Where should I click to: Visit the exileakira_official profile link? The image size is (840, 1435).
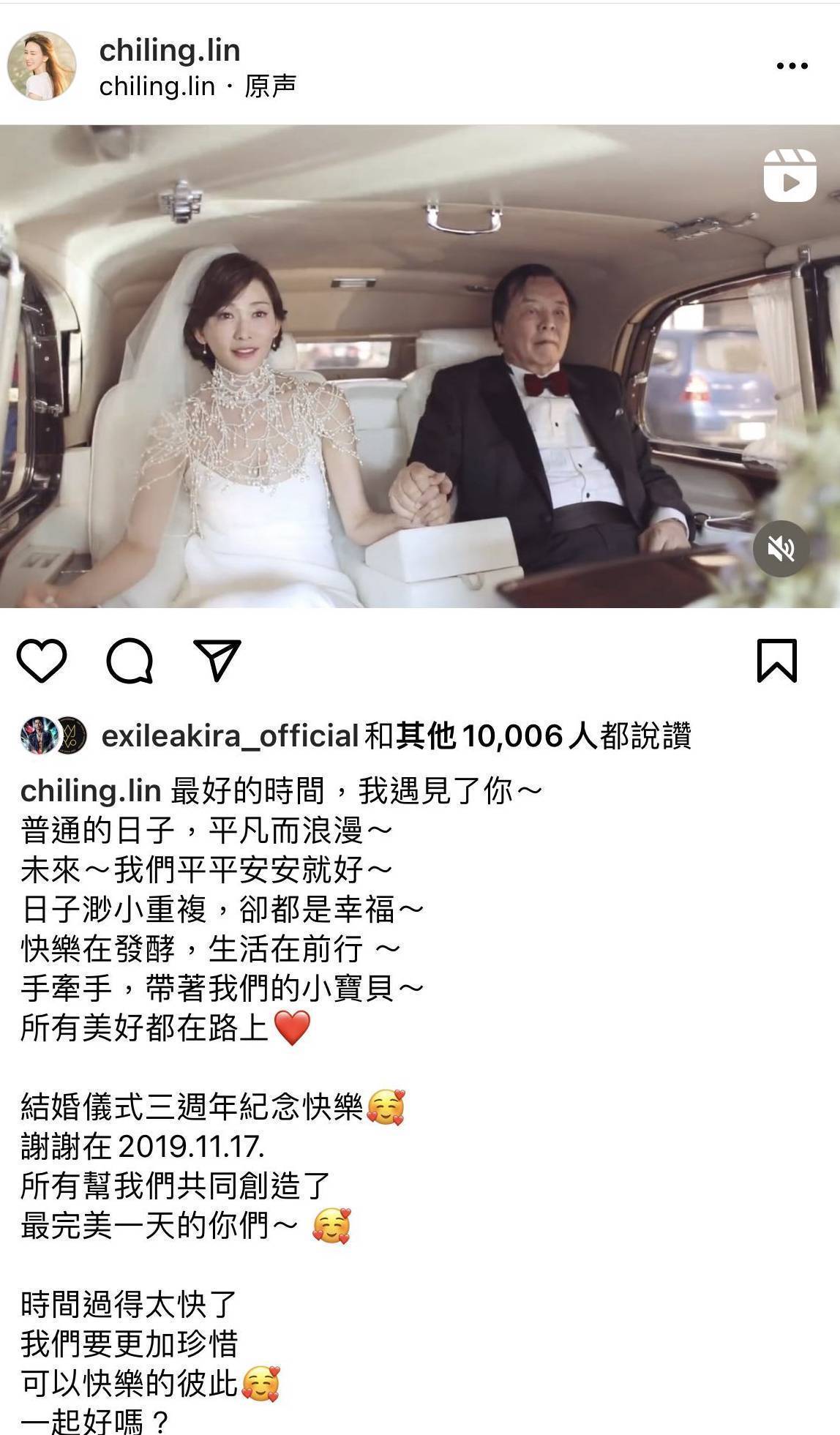tap(230, 736)
